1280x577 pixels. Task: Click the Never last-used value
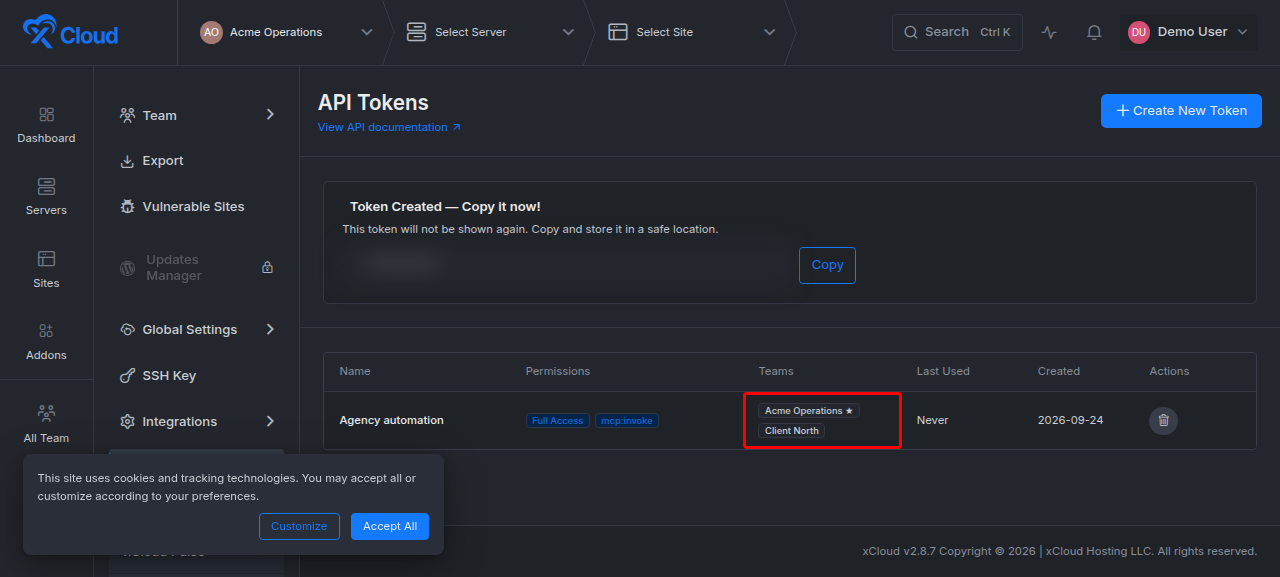tap(932, 420)
